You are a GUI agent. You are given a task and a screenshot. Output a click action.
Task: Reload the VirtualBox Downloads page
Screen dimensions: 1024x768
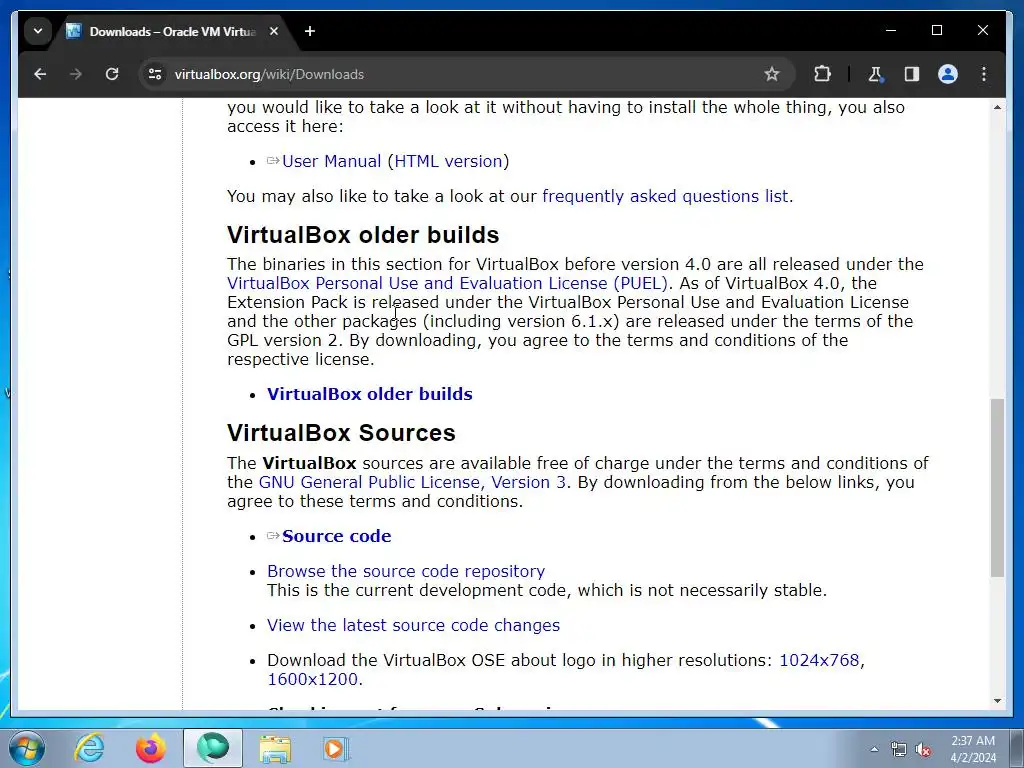click(x=112, y=74)
